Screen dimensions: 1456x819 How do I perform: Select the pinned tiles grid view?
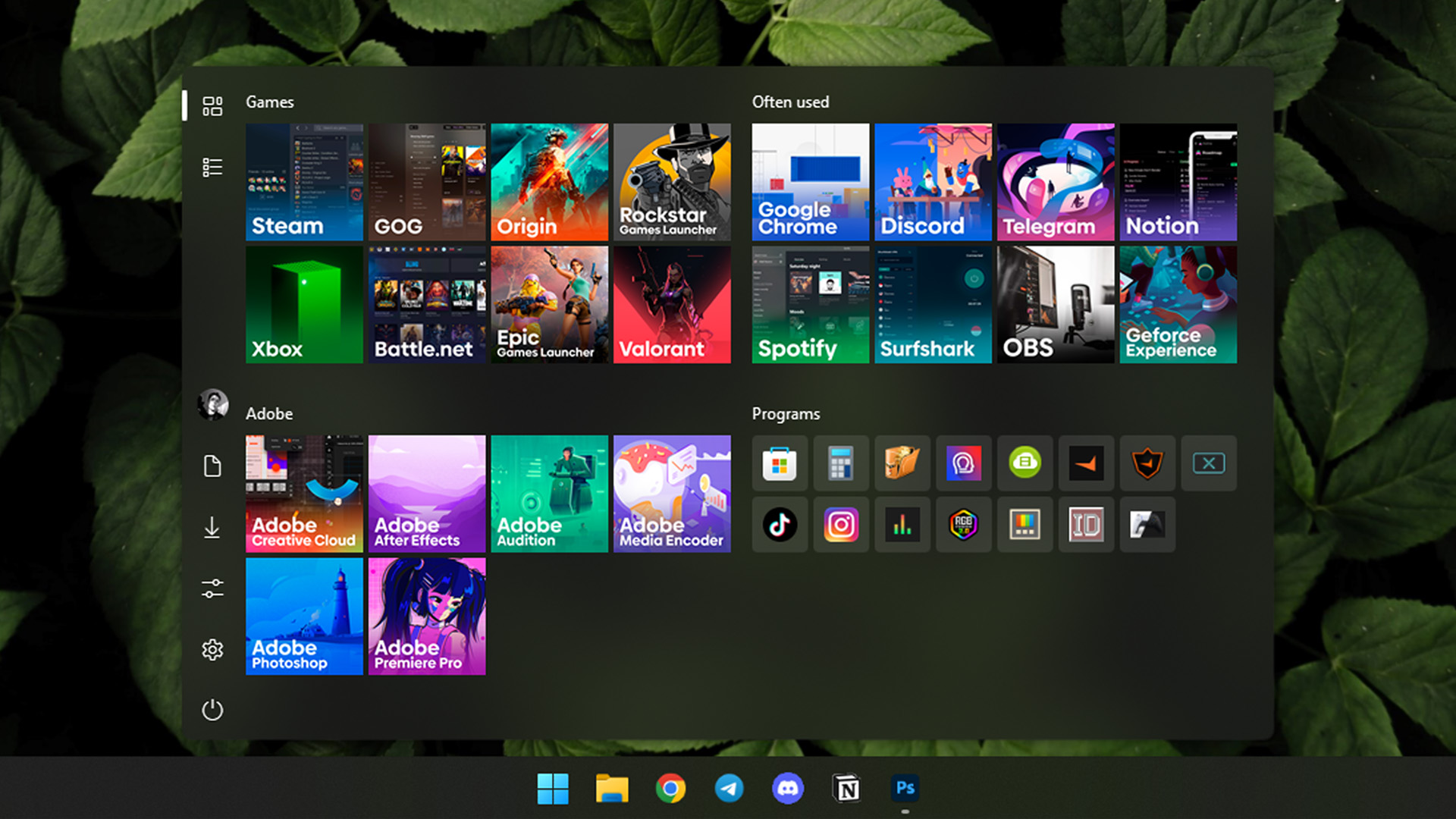212,106
